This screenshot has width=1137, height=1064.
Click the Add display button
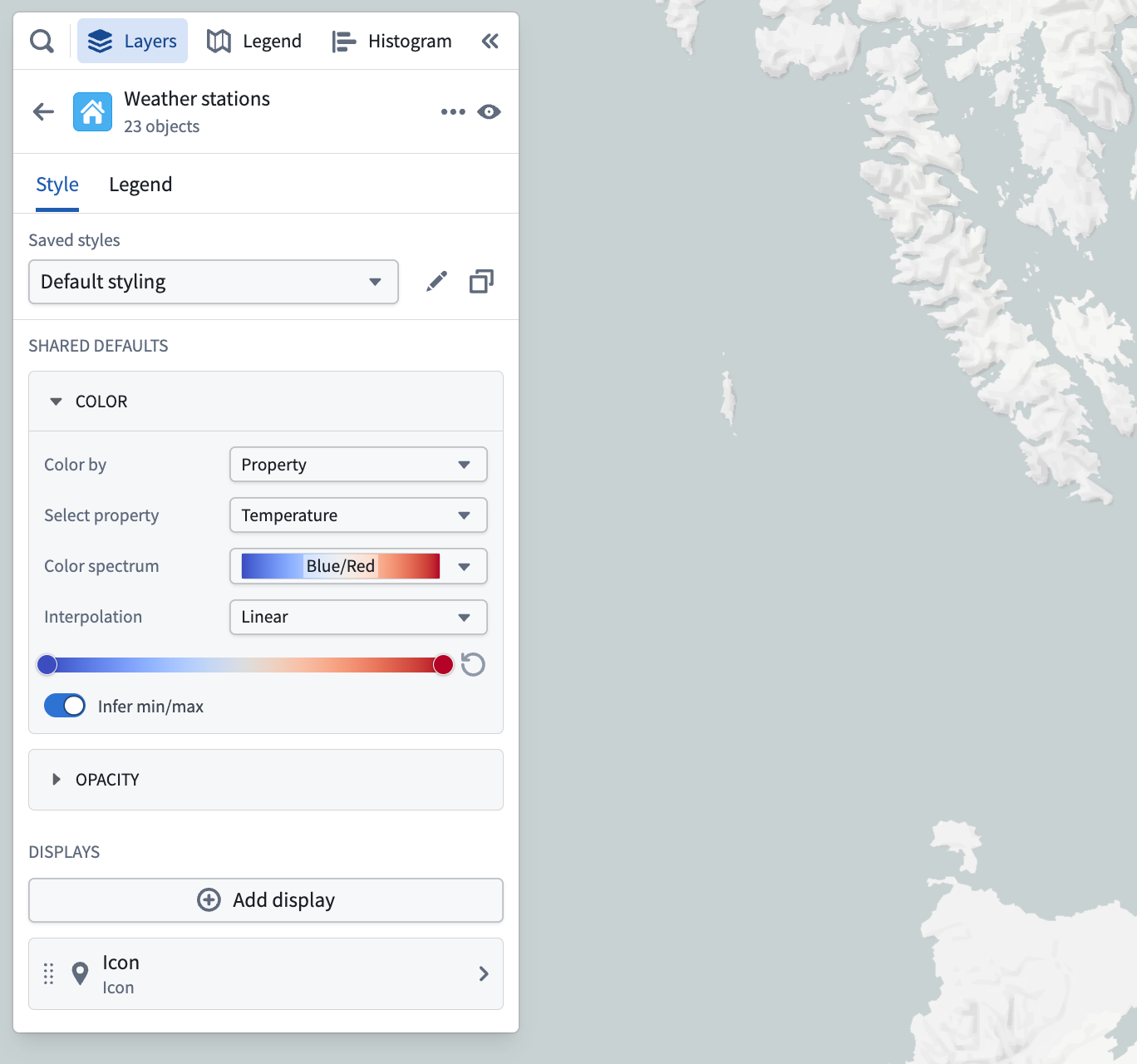click(x=266, y=900)
